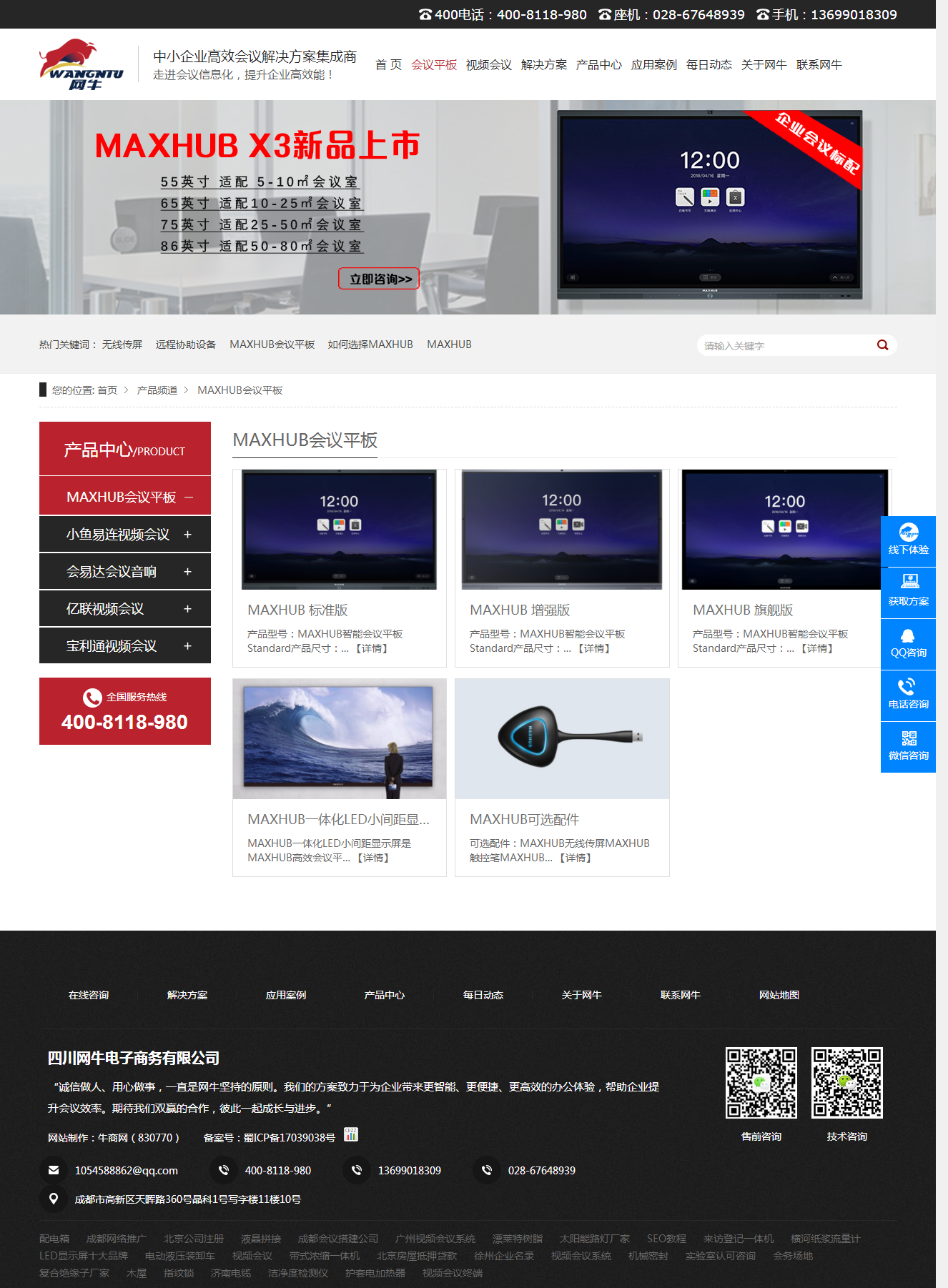Select the 如何选择MAXHUB hot keyword
The height and width of the screenshot is (1288, 948).
[370, 345]
